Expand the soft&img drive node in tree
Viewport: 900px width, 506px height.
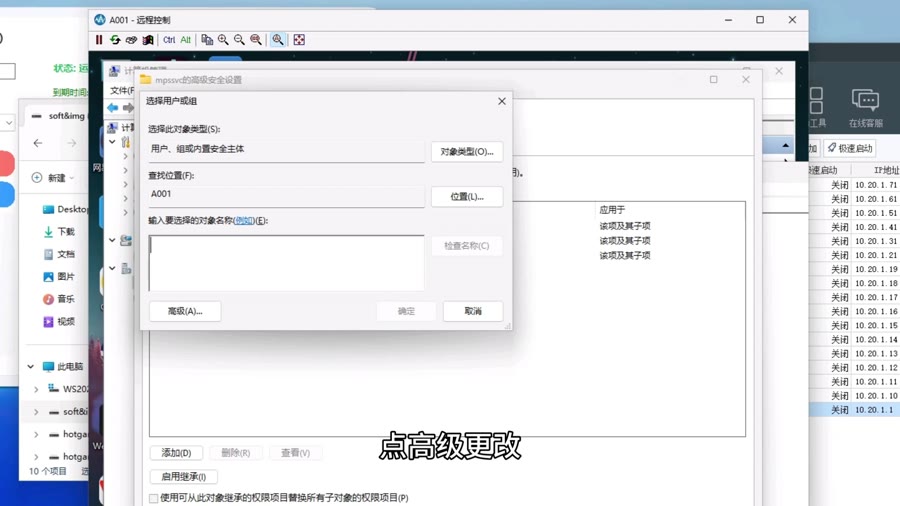click(x=36, y=412)
